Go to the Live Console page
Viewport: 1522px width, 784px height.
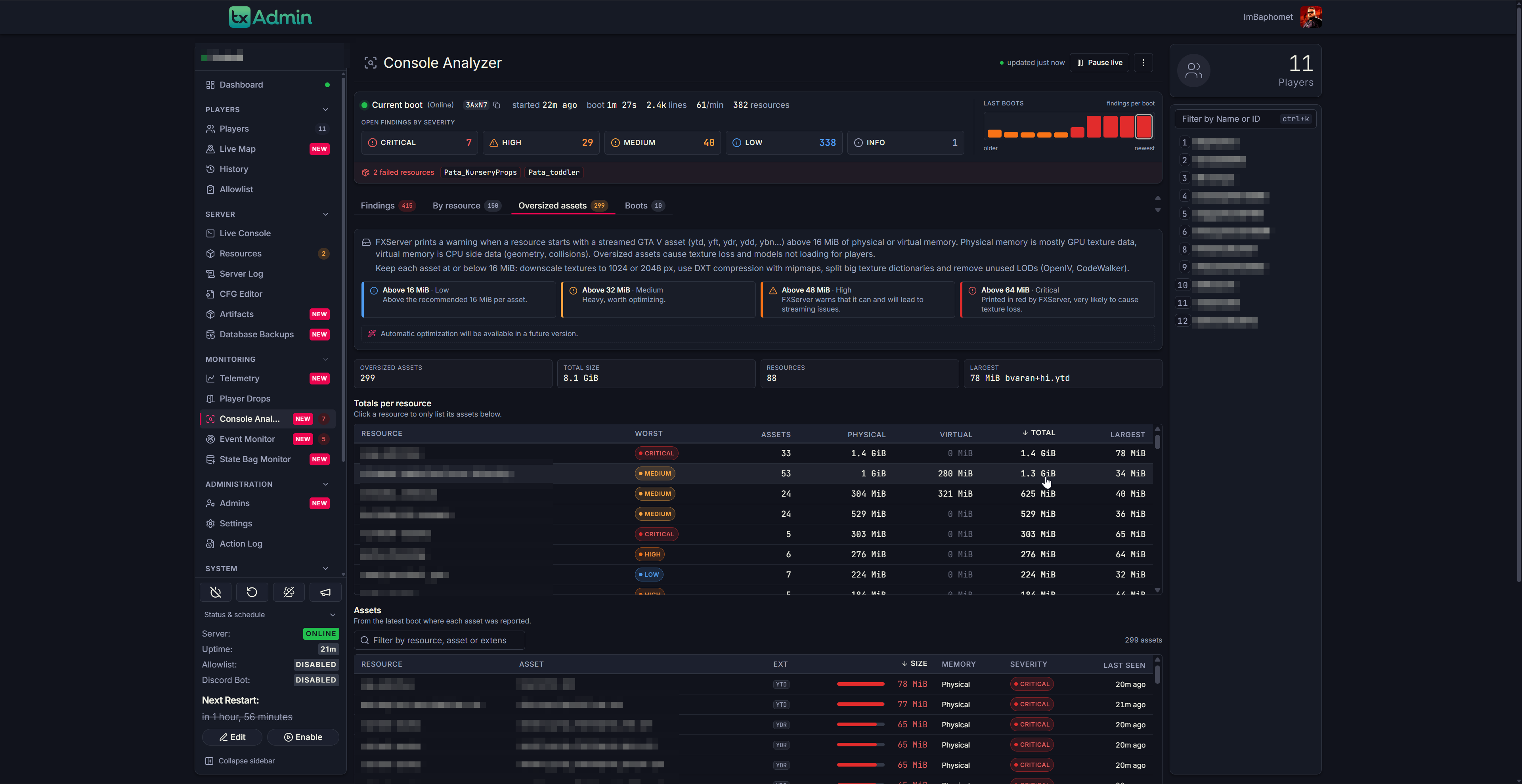268,233
